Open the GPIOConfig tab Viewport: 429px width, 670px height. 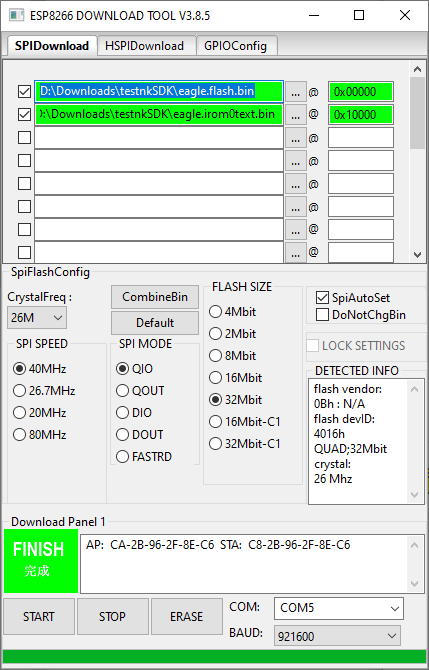[236, 46]
